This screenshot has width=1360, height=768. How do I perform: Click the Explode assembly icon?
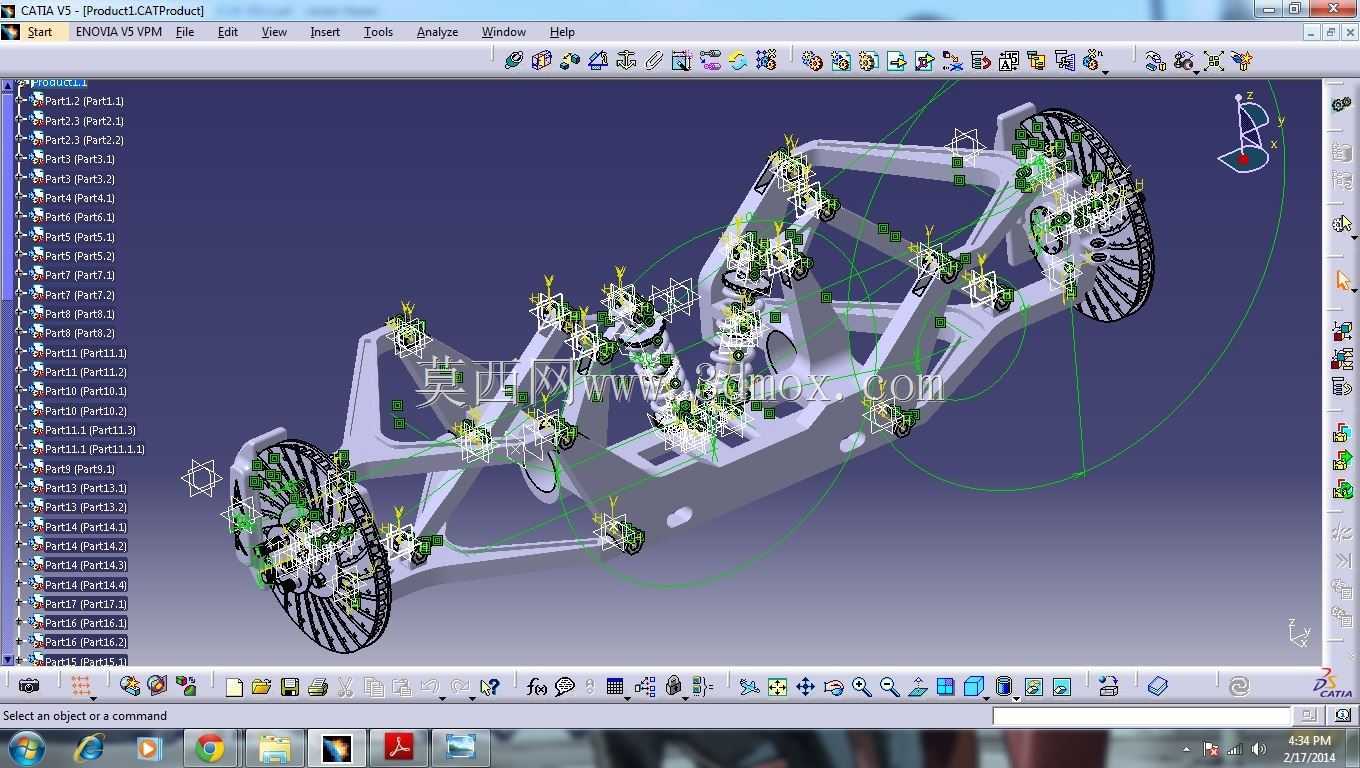(1213, 61)
